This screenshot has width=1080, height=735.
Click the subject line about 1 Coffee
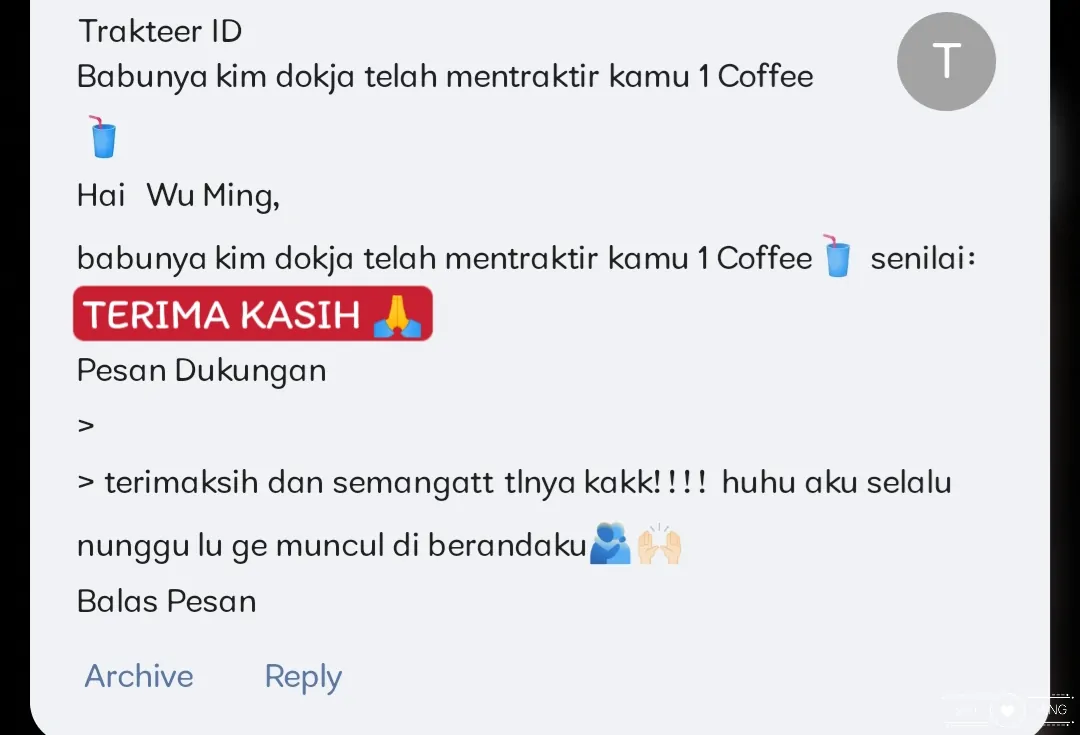click(x=445, y=76)
